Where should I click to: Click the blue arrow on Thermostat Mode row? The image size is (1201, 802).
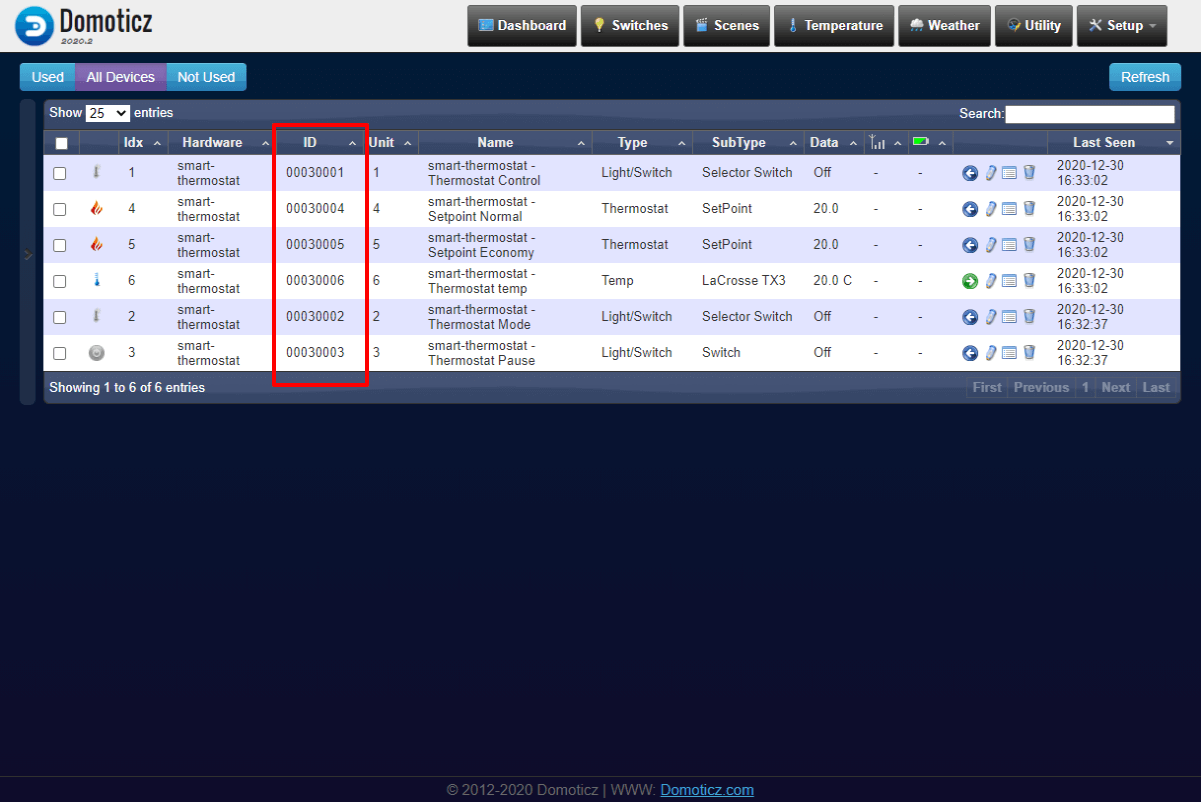tap(969, 317)
